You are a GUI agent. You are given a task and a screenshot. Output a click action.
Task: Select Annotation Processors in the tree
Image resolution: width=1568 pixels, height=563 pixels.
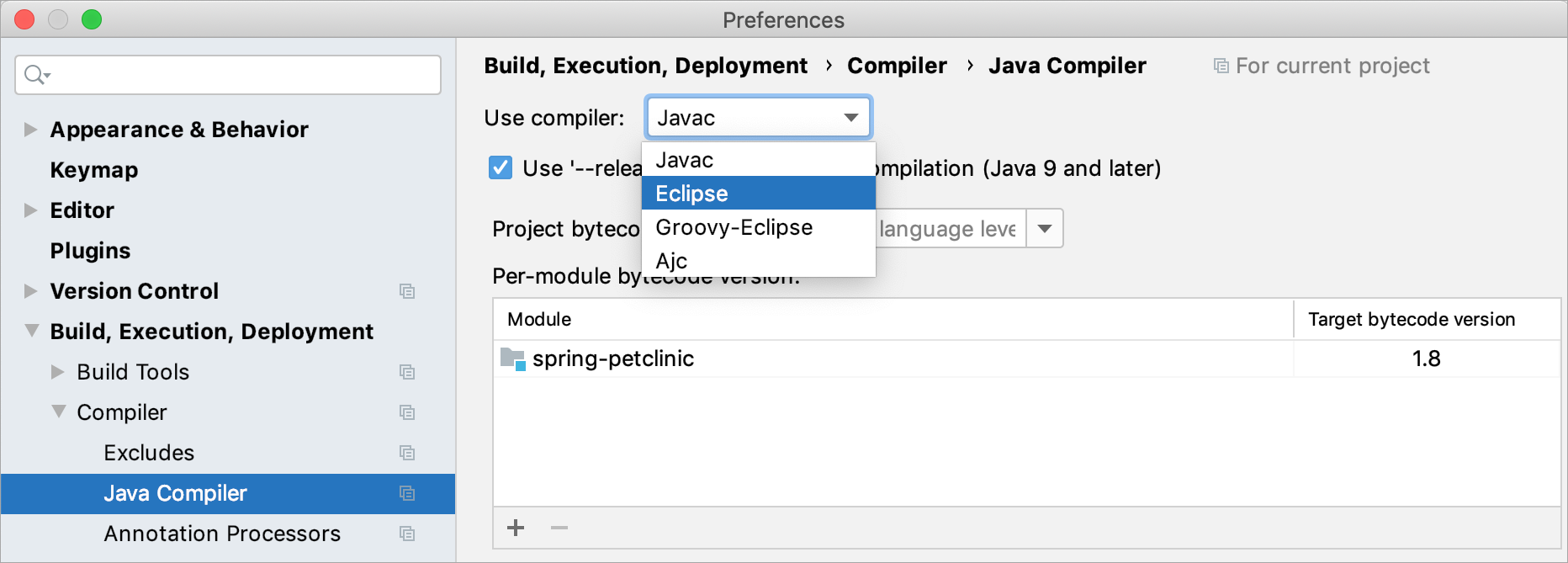click(x=222, y=534)
